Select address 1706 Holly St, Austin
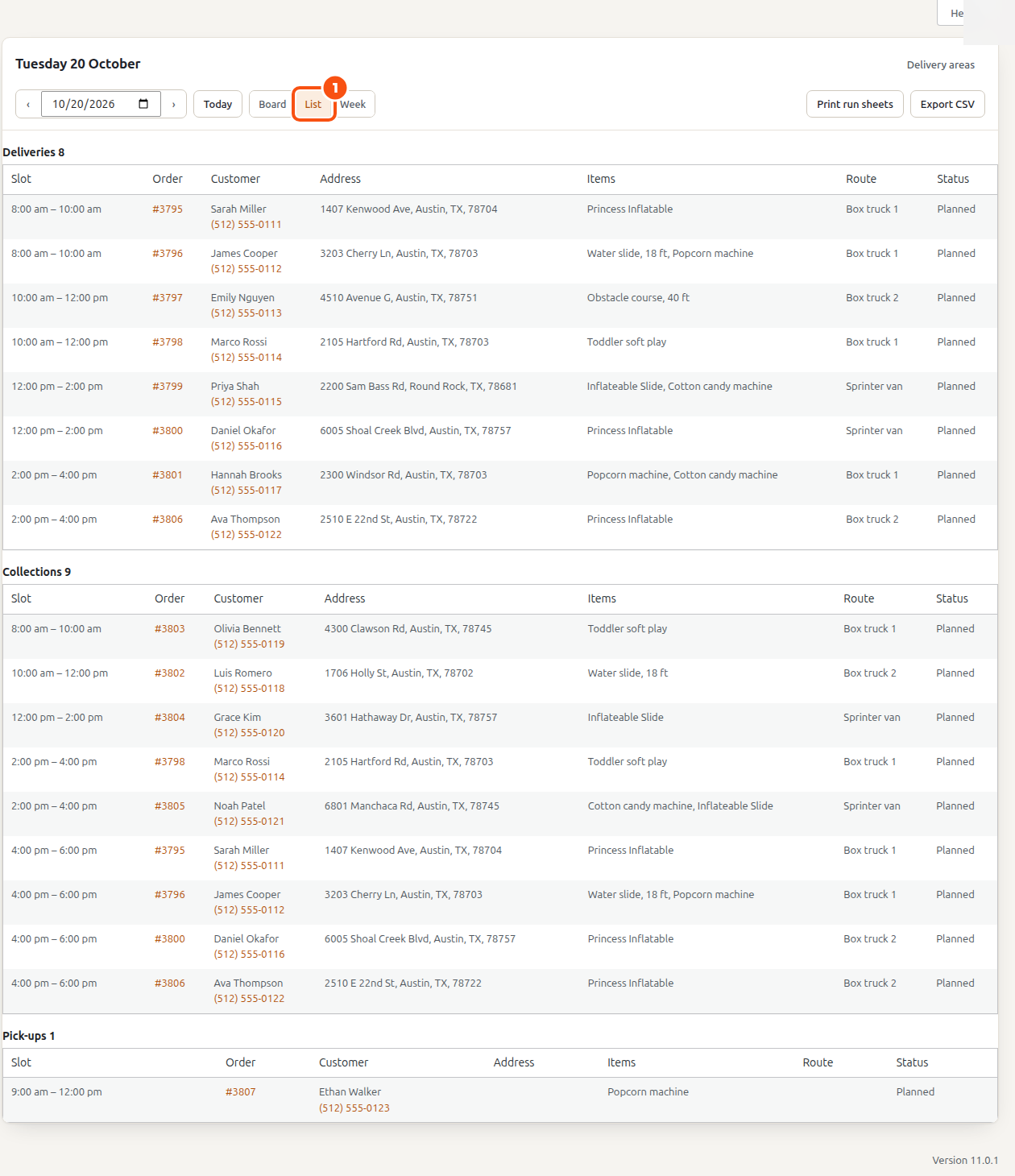Screen dimensions: 1015x1176 [399, 673]
